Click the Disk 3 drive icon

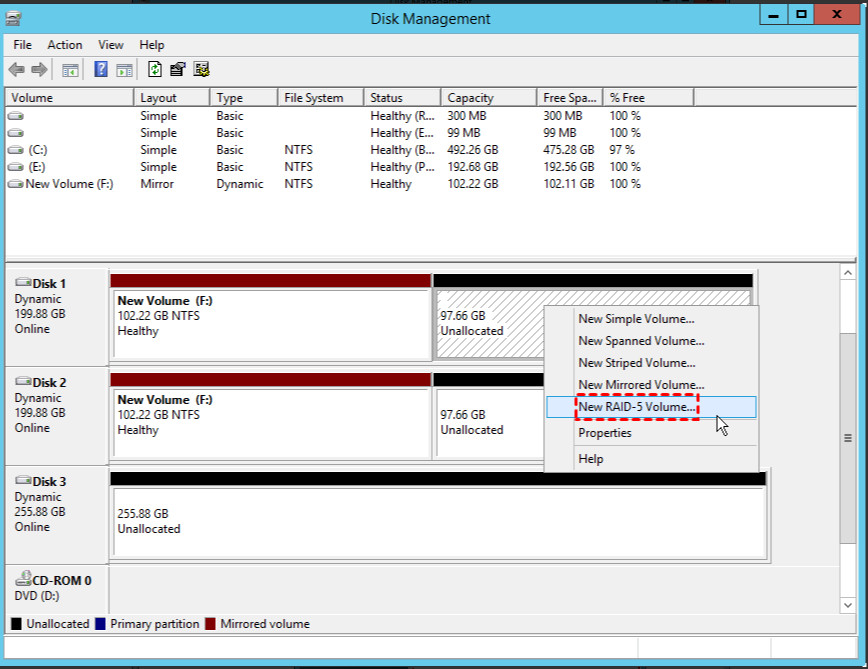(23, 480)
